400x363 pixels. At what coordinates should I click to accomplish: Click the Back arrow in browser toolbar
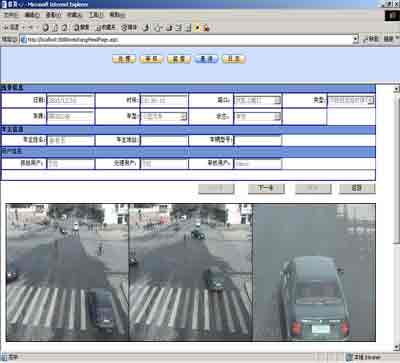pyautogui.click(x=11, y=28)
